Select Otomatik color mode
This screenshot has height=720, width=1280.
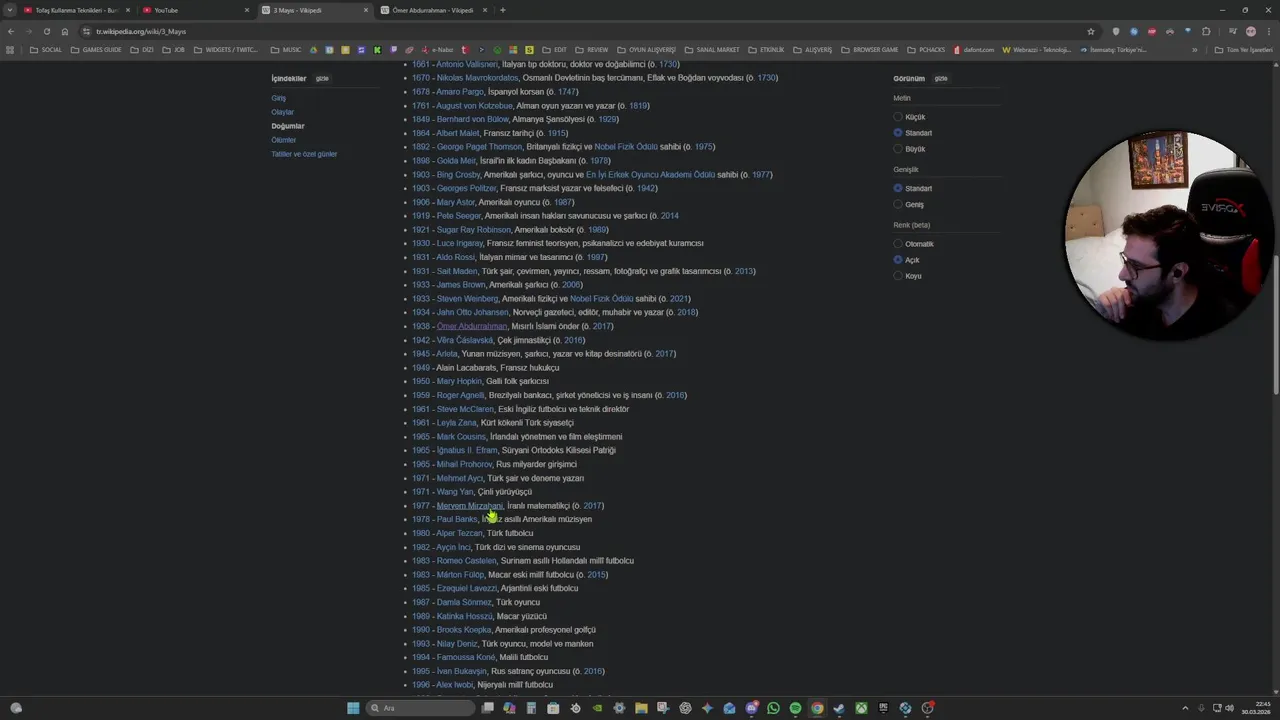(898, 244)
